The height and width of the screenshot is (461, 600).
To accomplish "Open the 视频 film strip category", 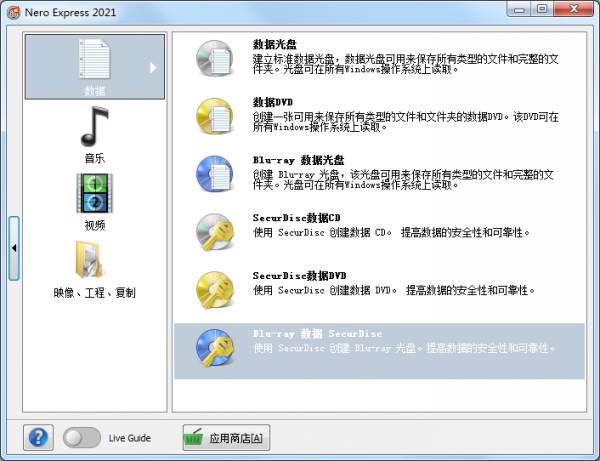I will (94, 200).
